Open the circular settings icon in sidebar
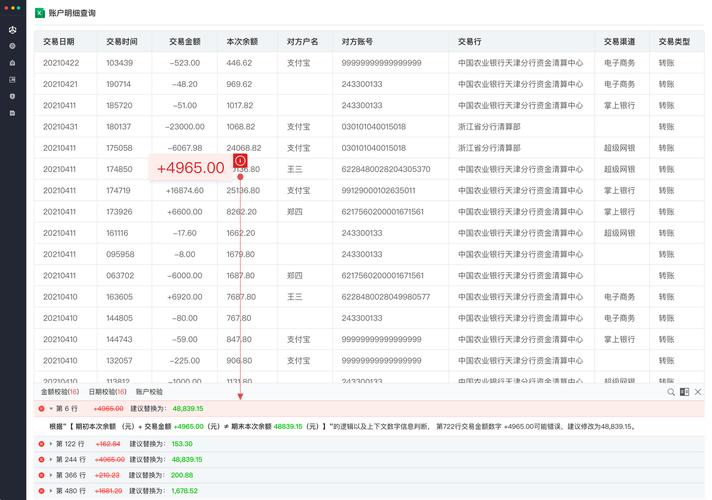This screenshot has height=500, width=712. [x=12, y=46]
